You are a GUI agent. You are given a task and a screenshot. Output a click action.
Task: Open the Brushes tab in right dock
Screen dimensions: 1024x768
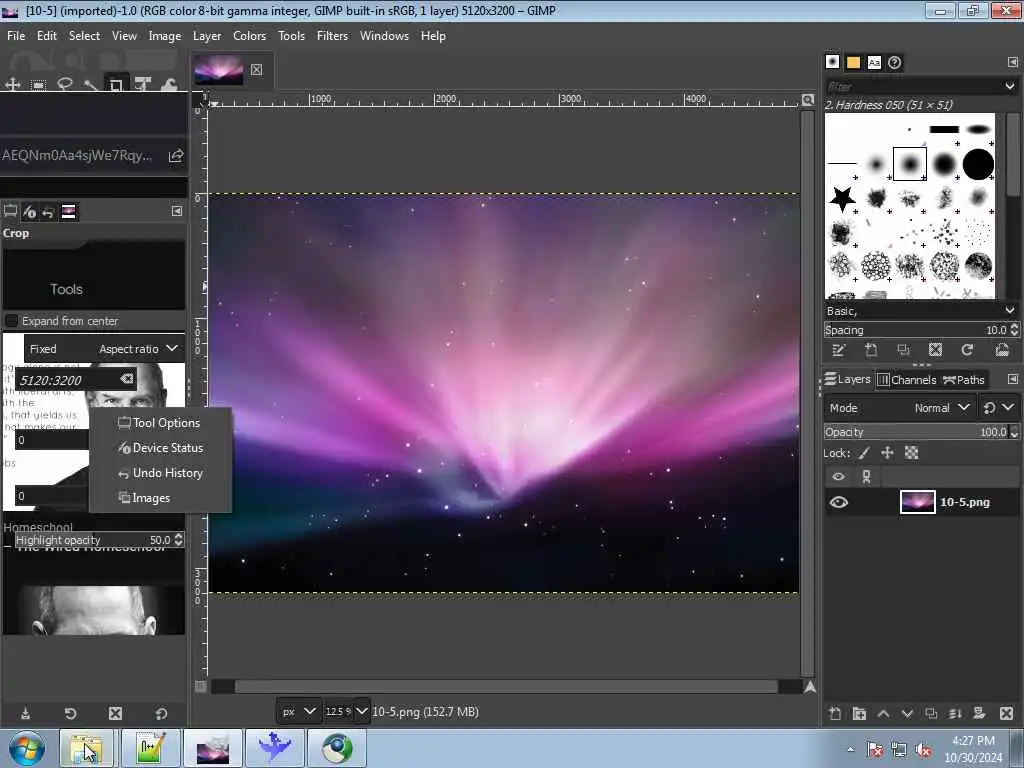point(833,62)
